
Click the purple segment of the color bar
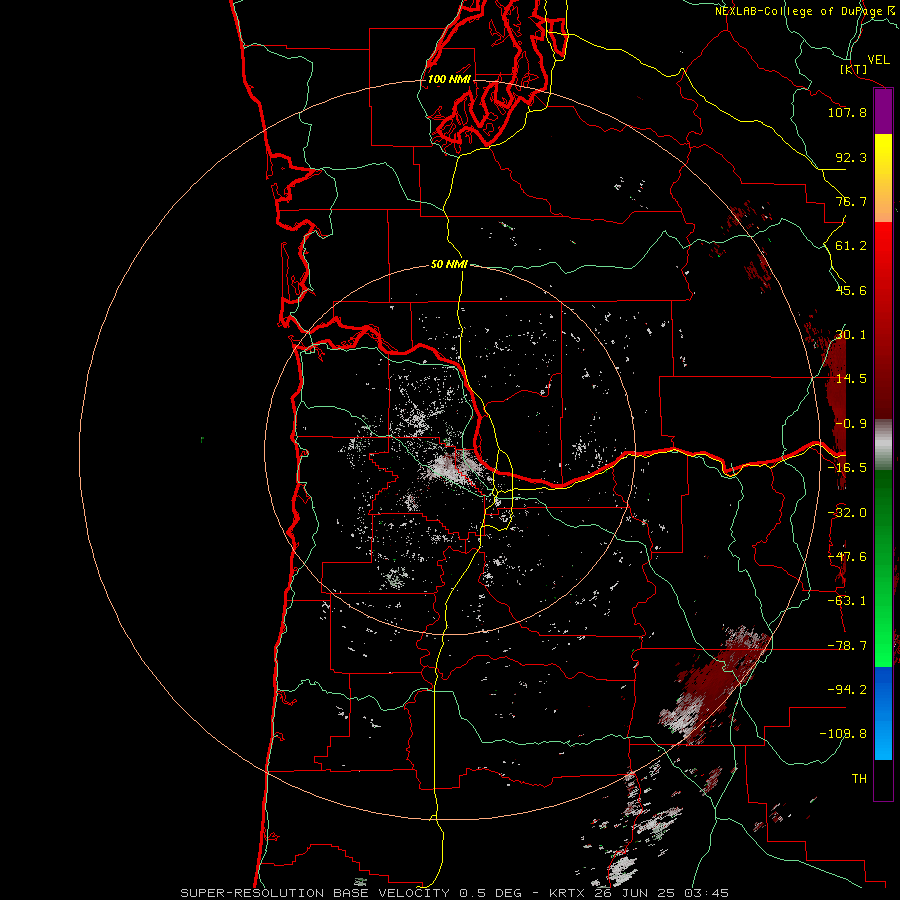tap(883, 111)
